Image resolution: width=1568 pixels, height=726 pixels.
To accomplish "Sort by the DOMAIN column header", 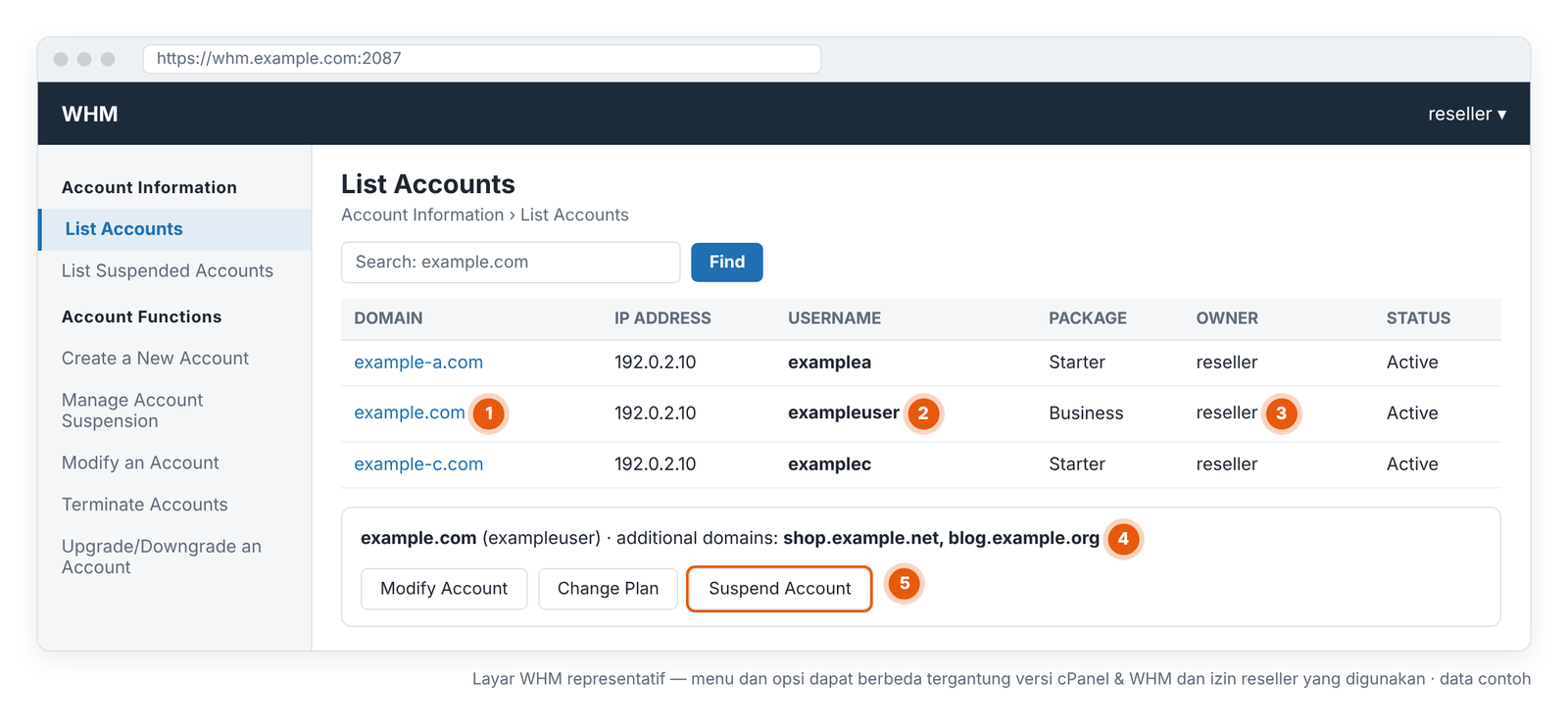I will coord(388,318).
